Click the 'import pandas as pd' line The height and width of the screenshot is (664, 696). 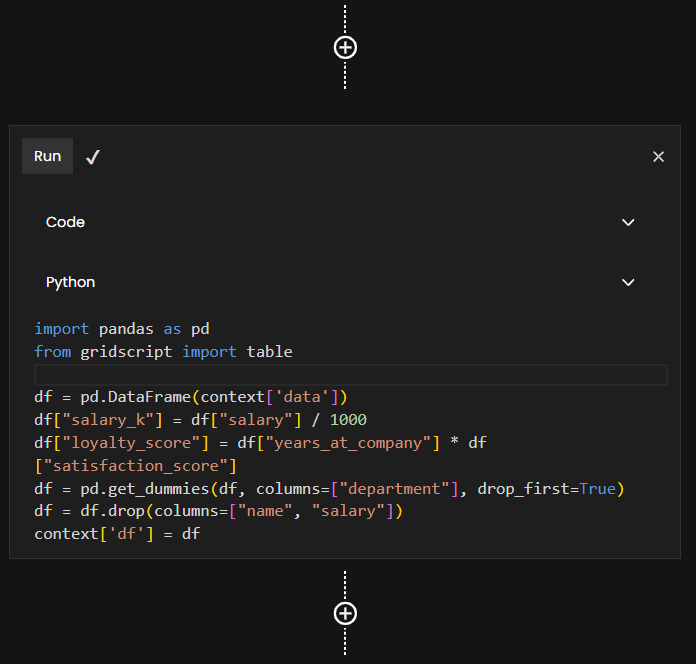(122, 329)
